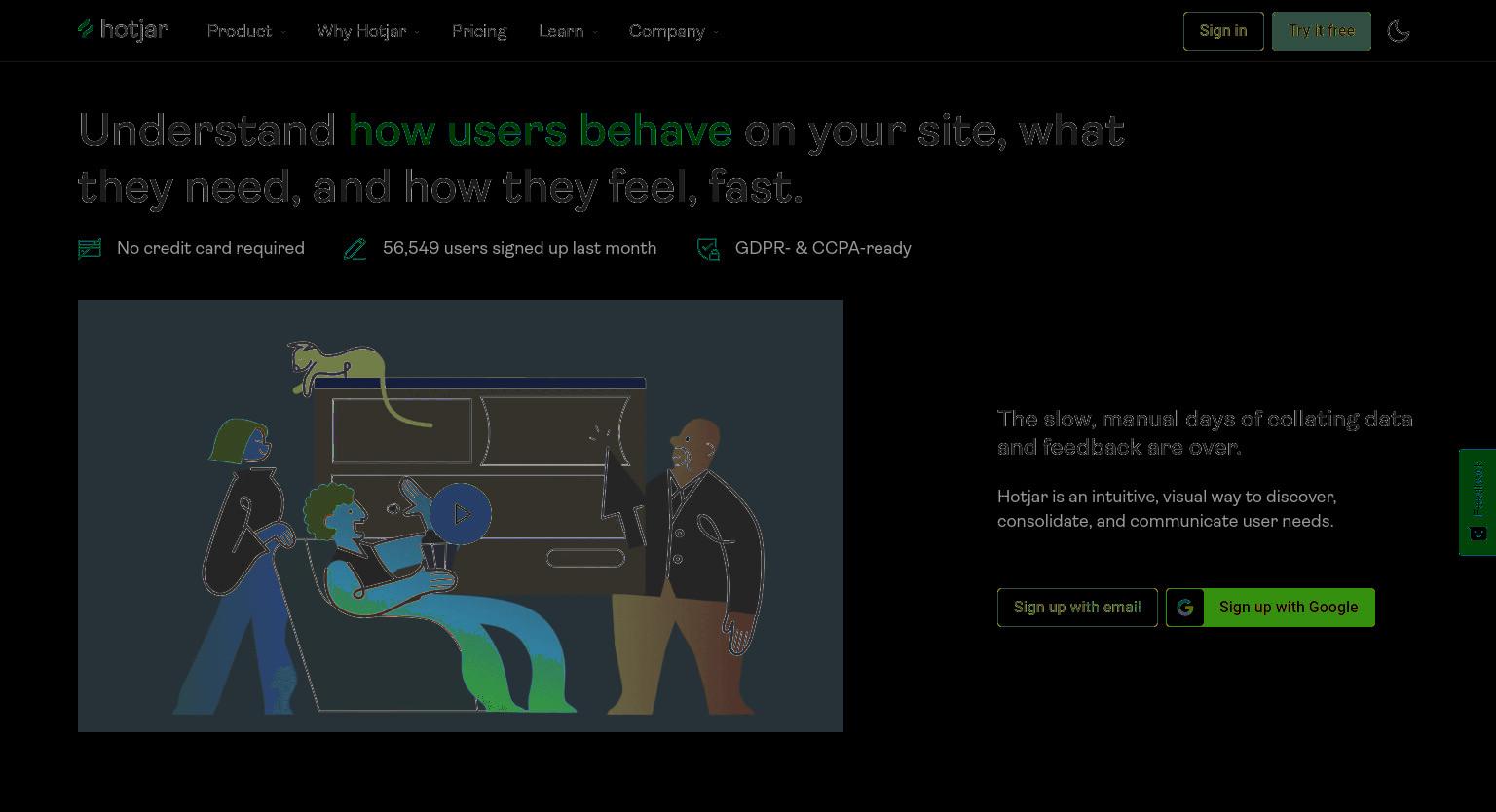Click 'The slow, manual days' heading
The width and height of the screenshot is (1496, 812).
point(1205,433)
